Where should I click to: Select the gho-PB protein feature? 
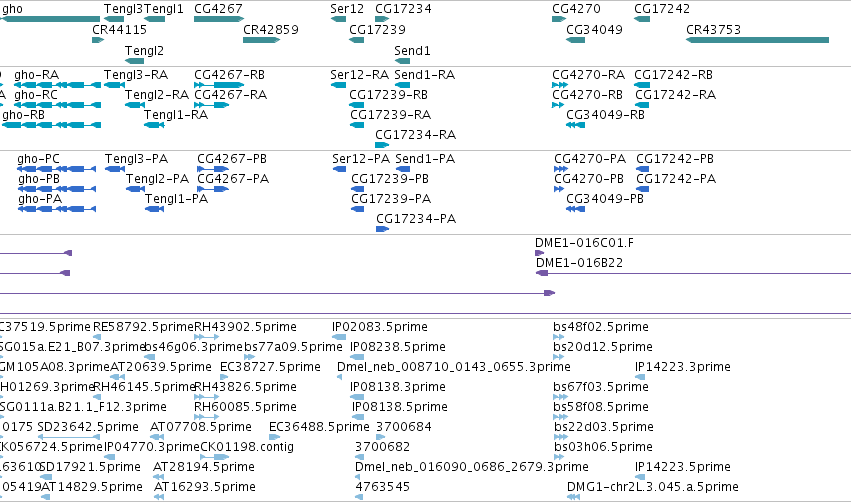pos(57,189)
